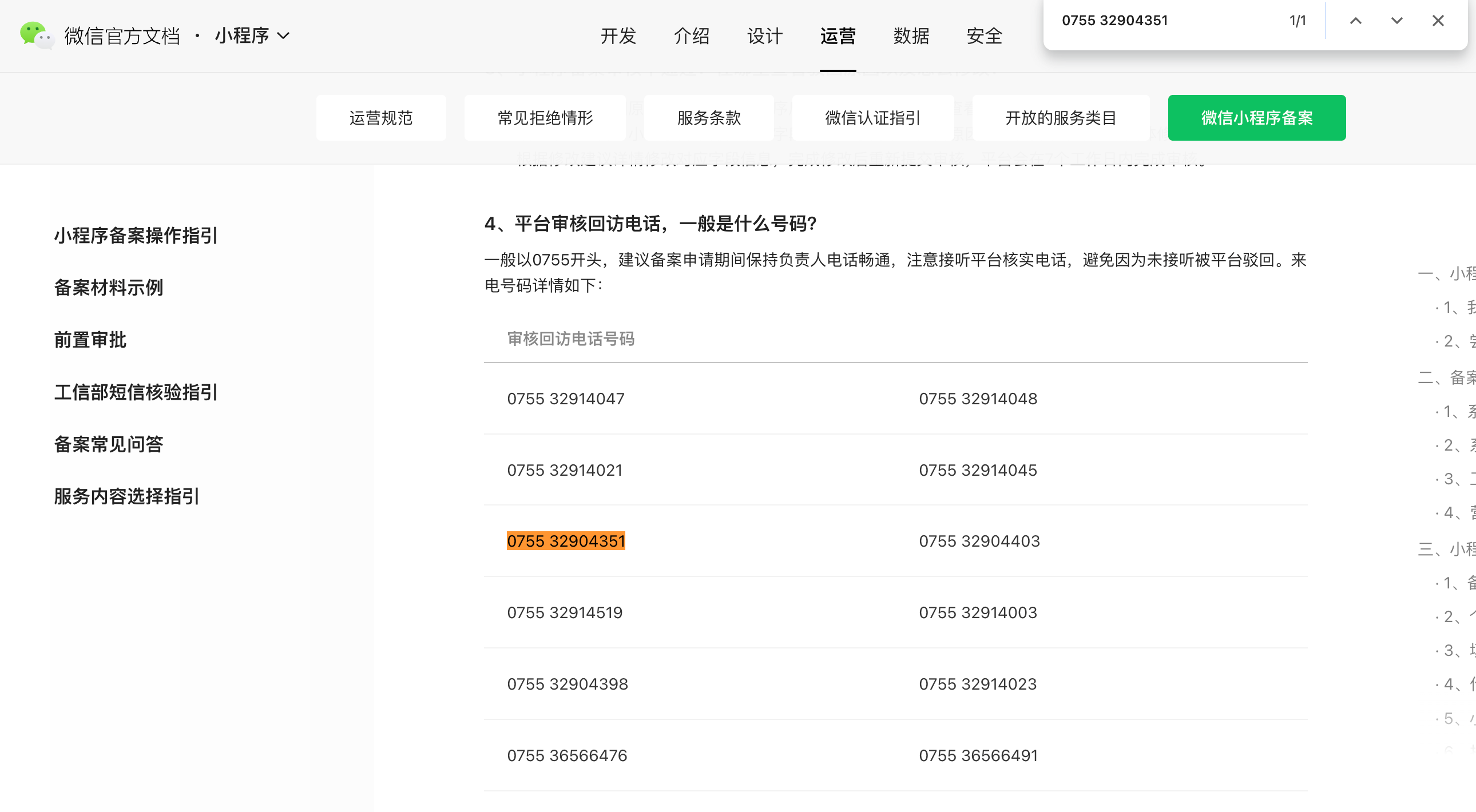Open 开放的服务类目 page

1061,118
